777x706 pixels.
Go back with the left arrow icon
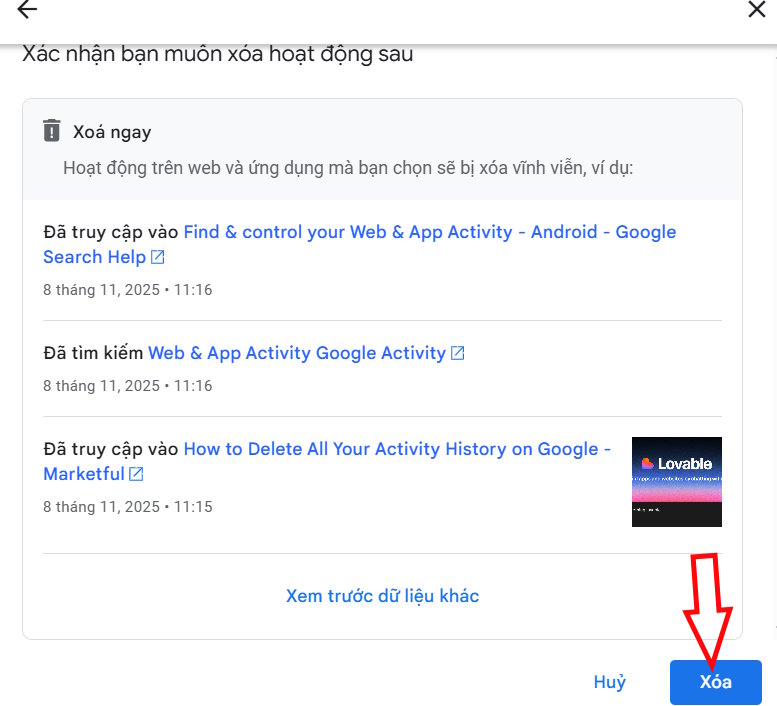27,9
